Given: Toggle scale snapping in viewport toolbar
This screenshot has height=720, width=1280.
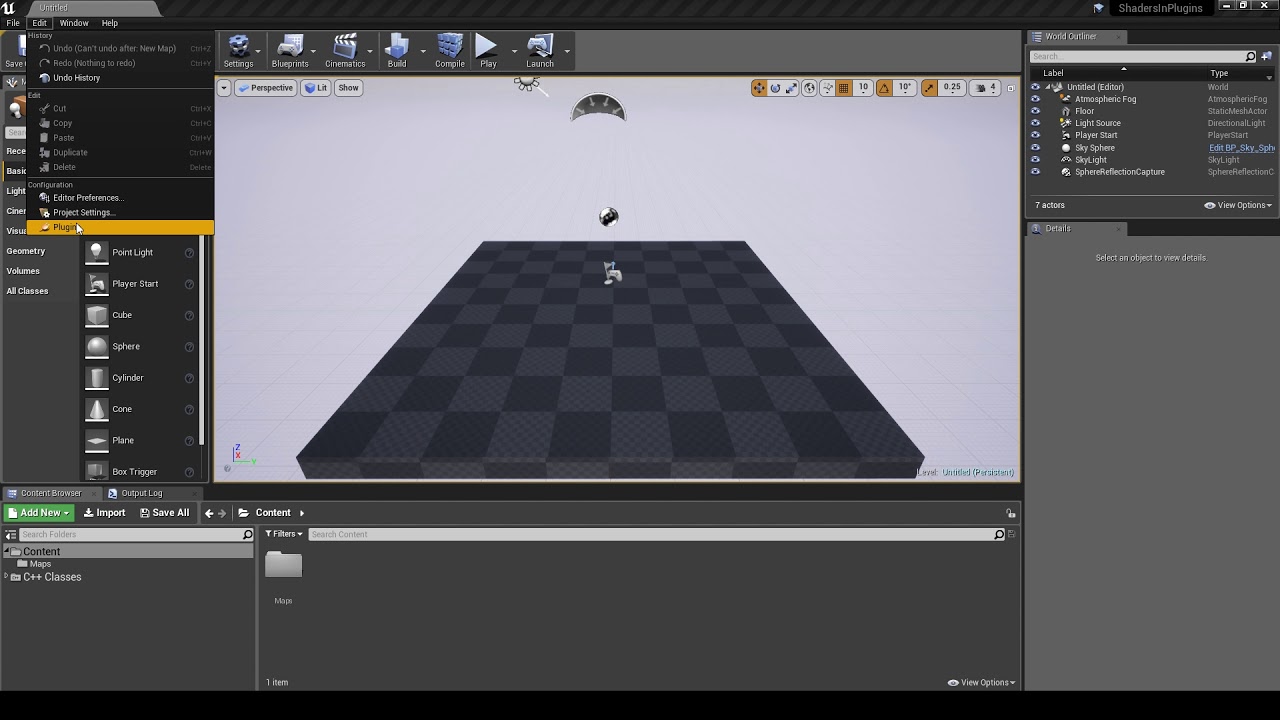Looking at the screenshot, I should click(x=930, y=88).
